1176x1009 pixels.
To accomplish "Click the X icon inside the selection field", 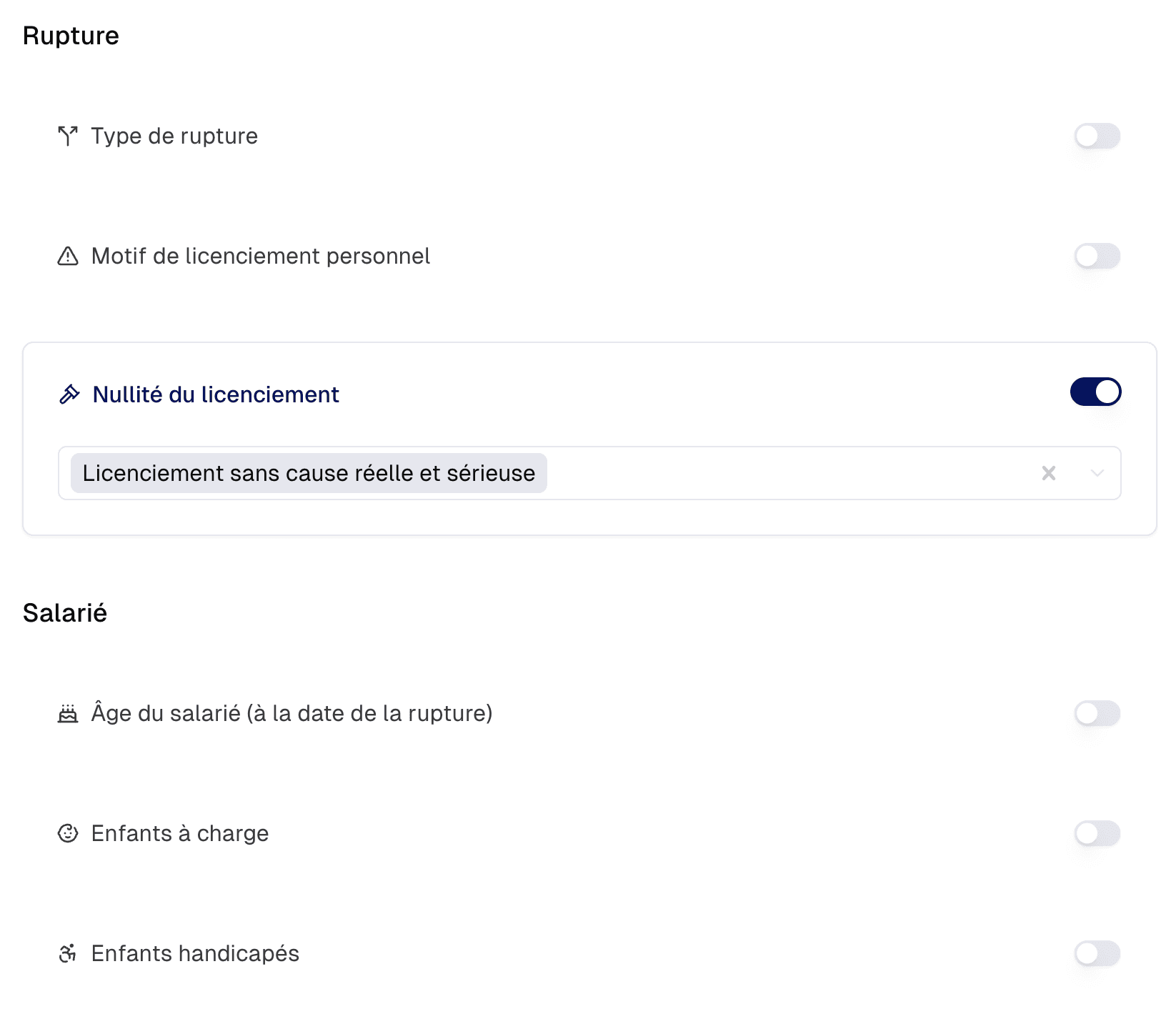I will coord(1048,472).
